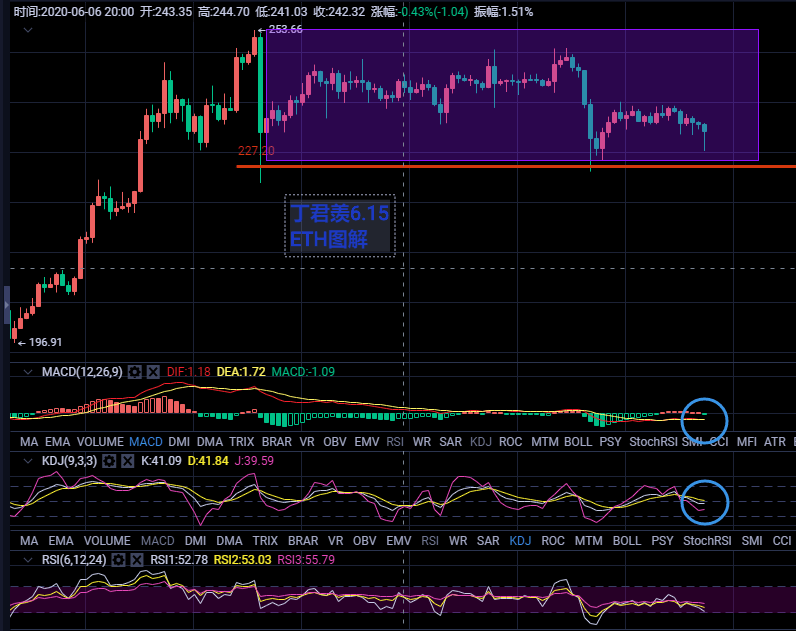Collapse the MACD panel using its chevron
The image size is (796, 631).
pyautogui.click(x=28, y=372)
